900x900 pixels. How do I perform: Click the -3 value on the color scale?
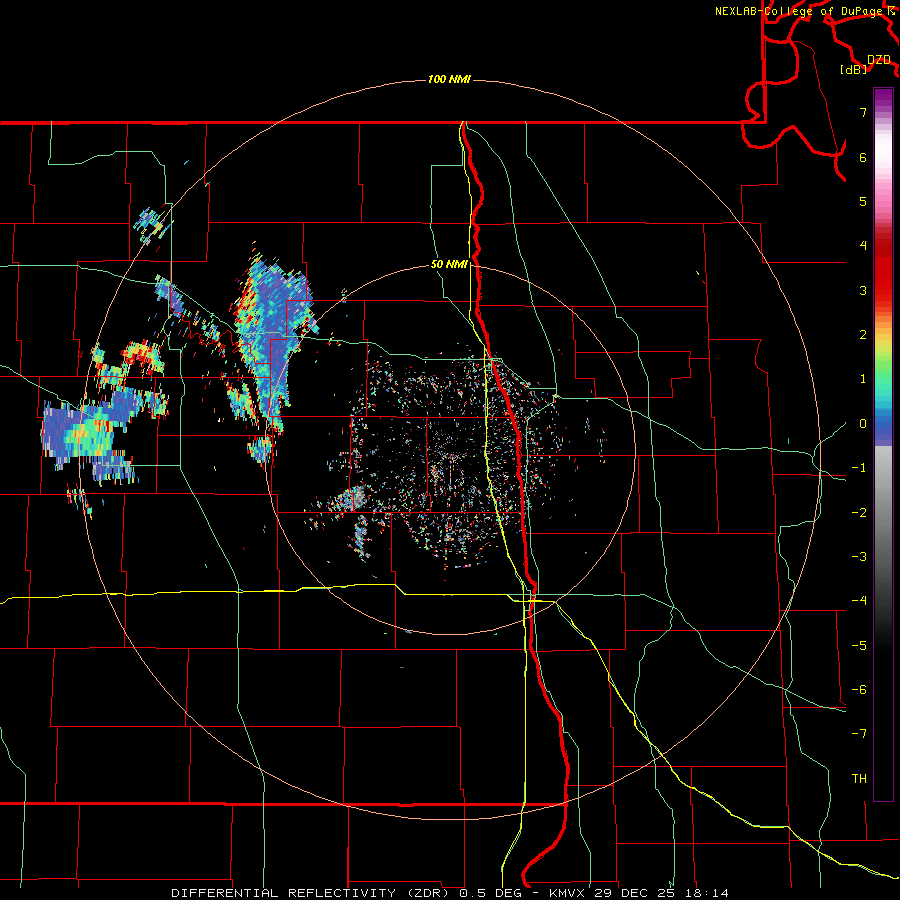point(859,557)
